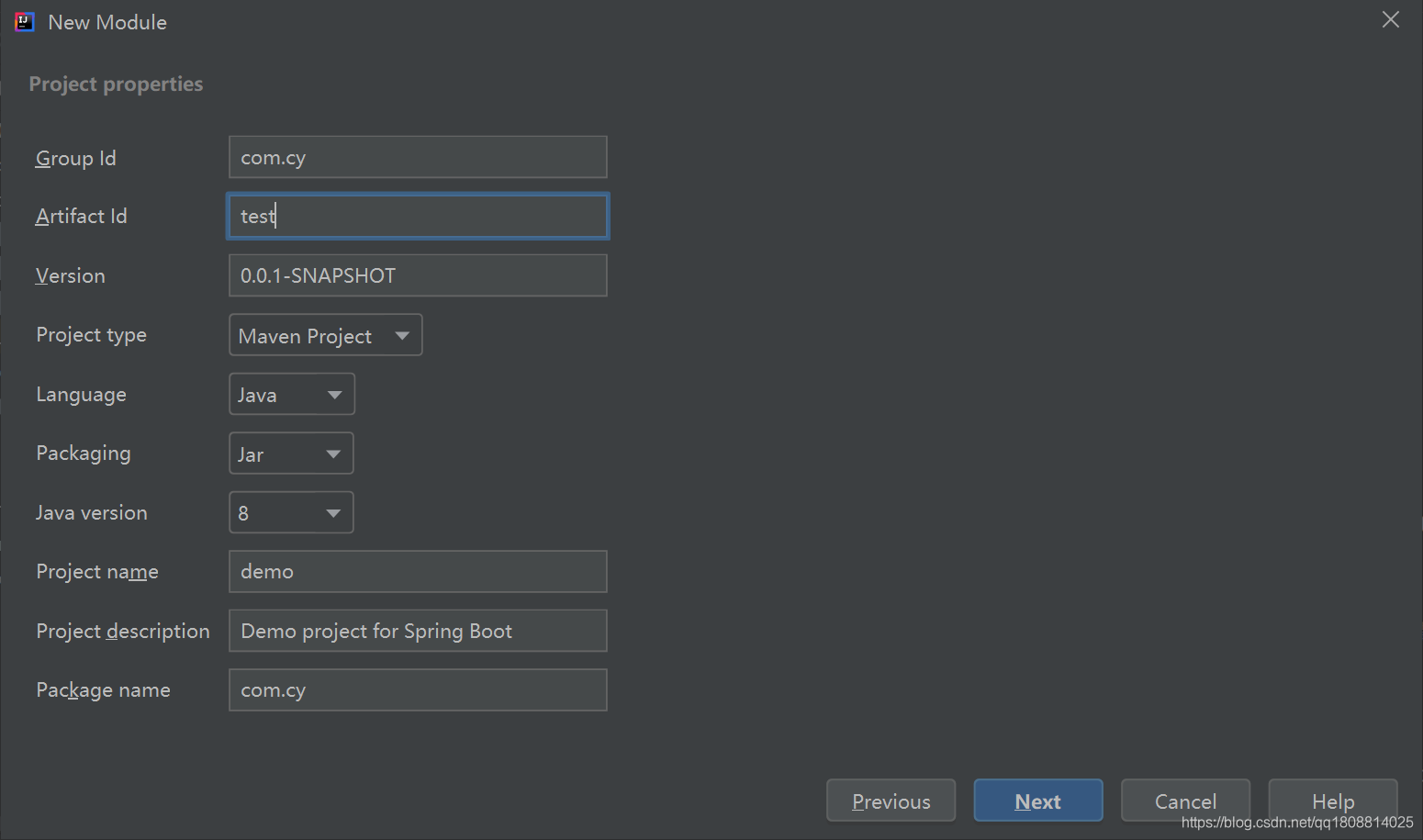Image resolution: width=1423 pixels, height=840 pixels.
Task: Click the Java version 8 arrow
Action: [333, 513]
